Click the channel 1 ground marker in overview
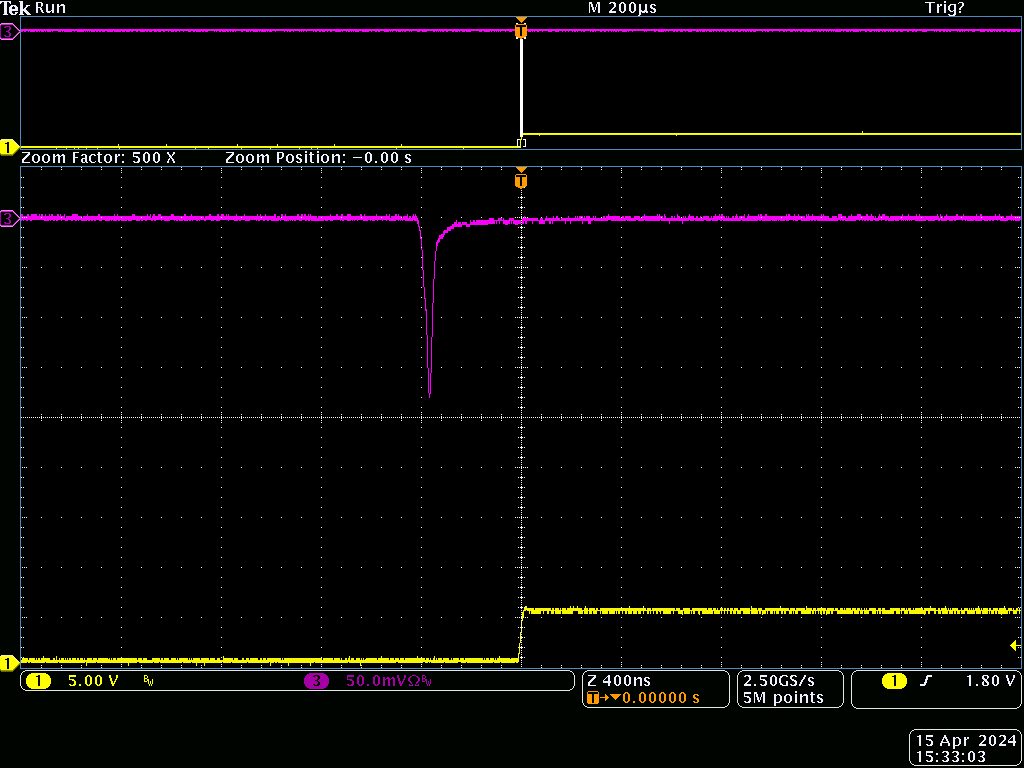The width and height of the screenshot is (1024, 768). tap(9, 148)
